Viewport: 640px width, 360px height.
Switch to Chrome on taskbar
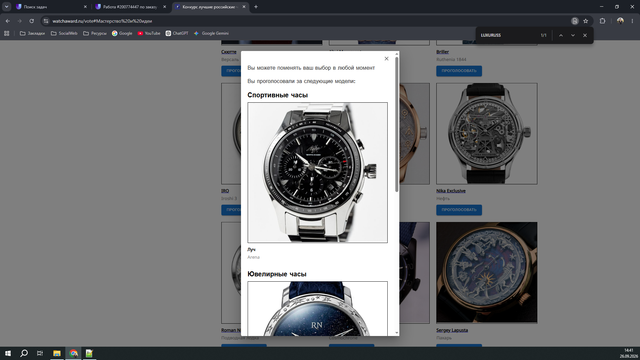coord(73,353)
